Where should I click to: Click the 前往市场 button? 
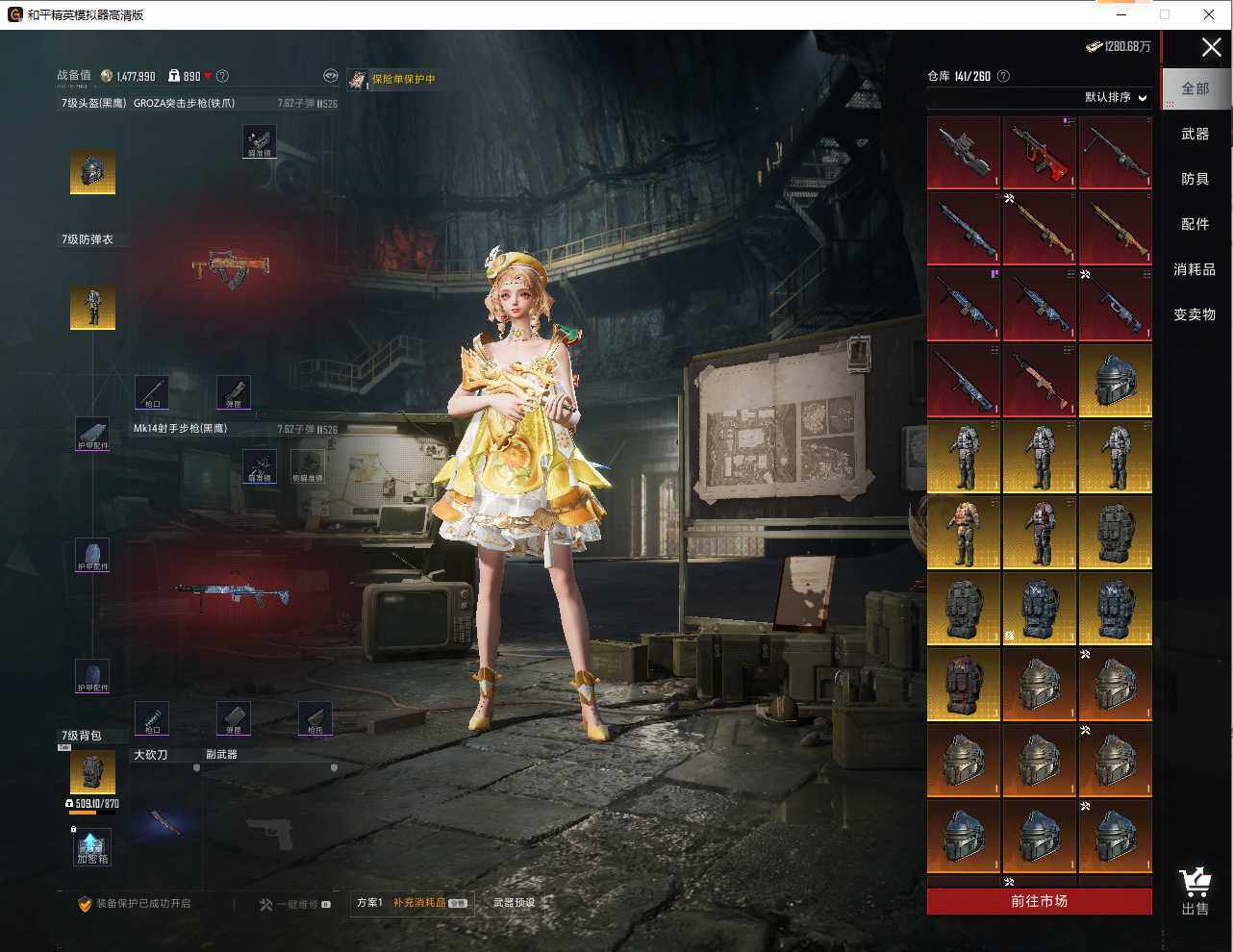coord(1039,901)
